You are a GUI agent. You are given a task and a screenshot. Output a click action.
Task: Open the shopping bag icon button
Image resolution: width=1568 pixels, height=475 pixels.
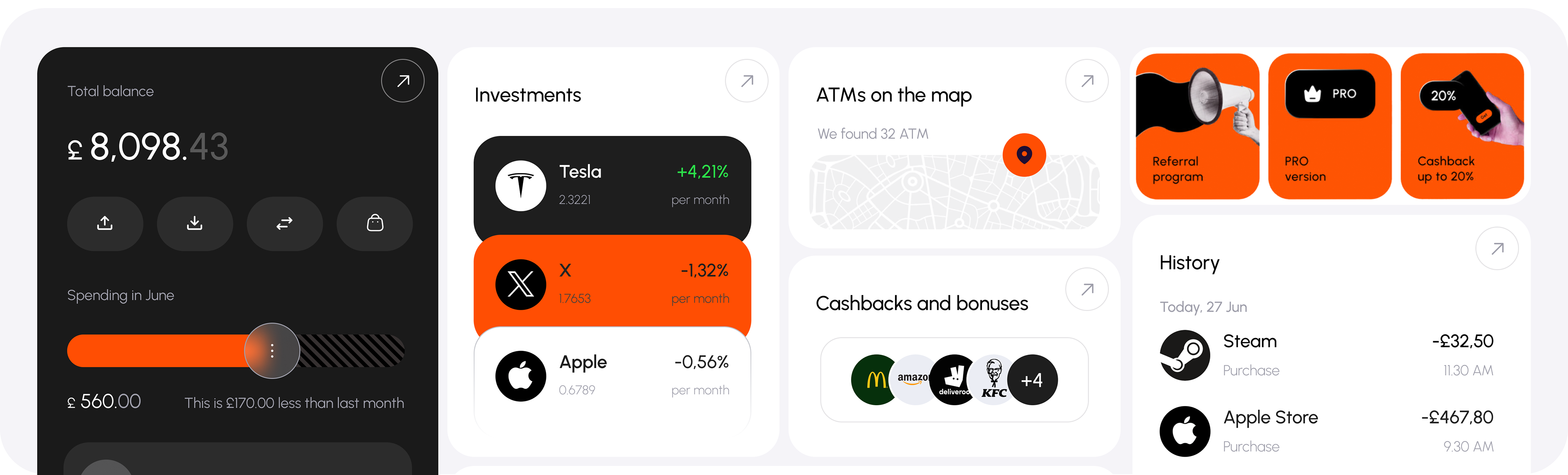click(375, 223)
